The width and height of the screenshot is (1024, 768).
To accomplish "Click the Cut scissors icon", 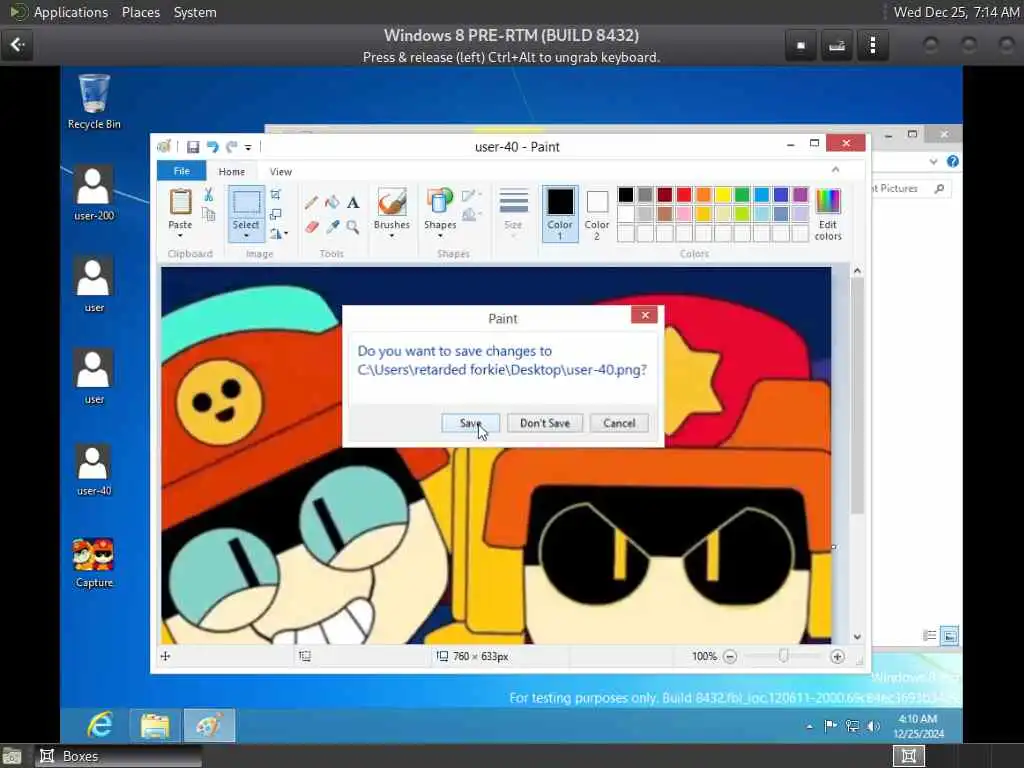I will (x=208, y=194).
